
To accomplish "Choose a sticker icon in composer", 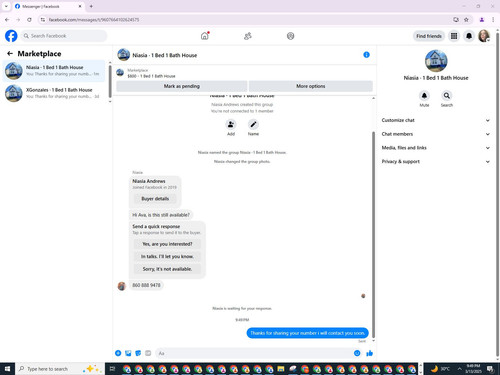I will tap(138, 353).
